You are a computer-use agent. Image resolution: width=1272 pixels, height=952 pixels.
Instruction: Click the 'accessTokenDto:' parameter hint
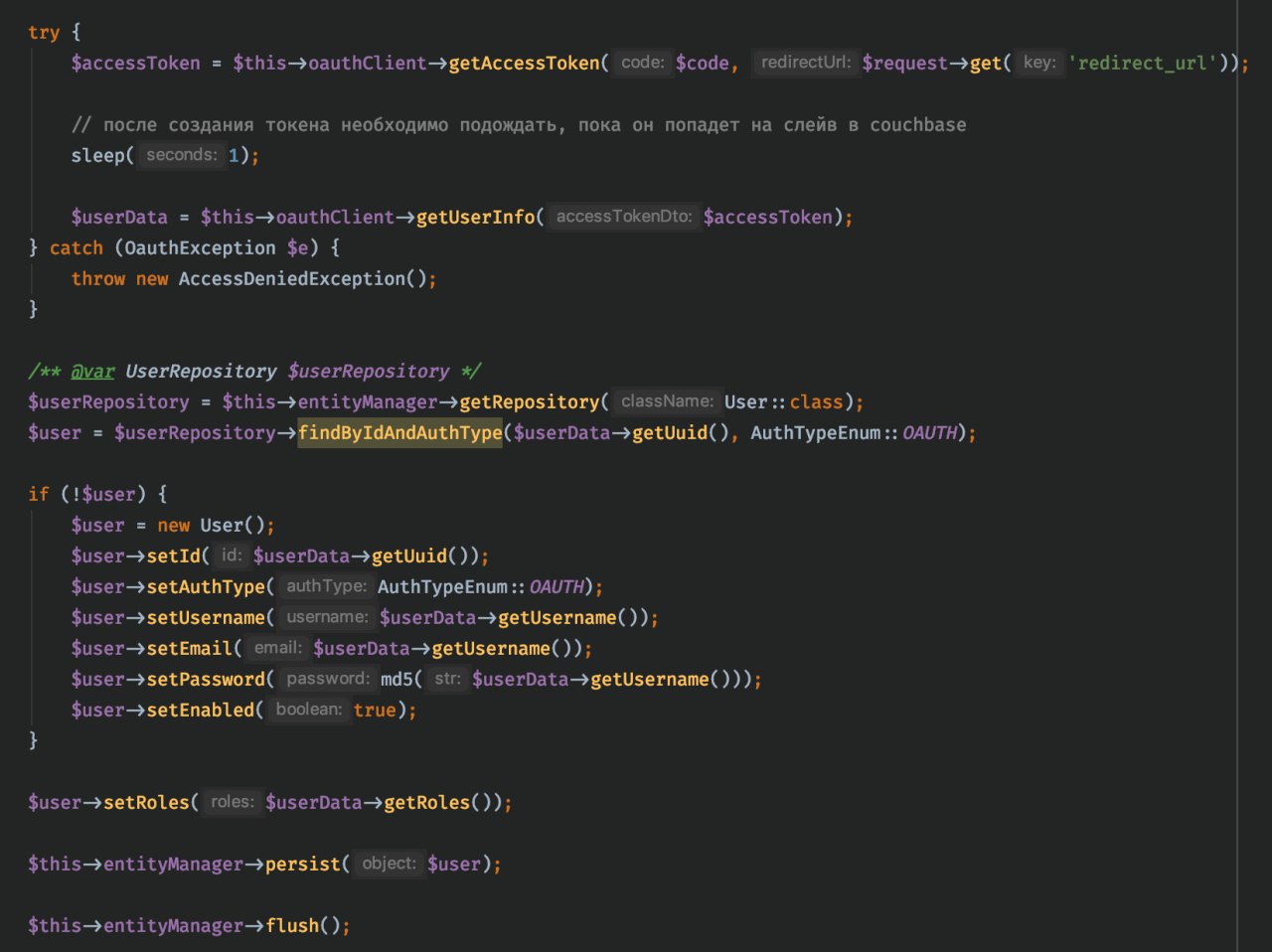pyautogui.click(x=624, y=217)
